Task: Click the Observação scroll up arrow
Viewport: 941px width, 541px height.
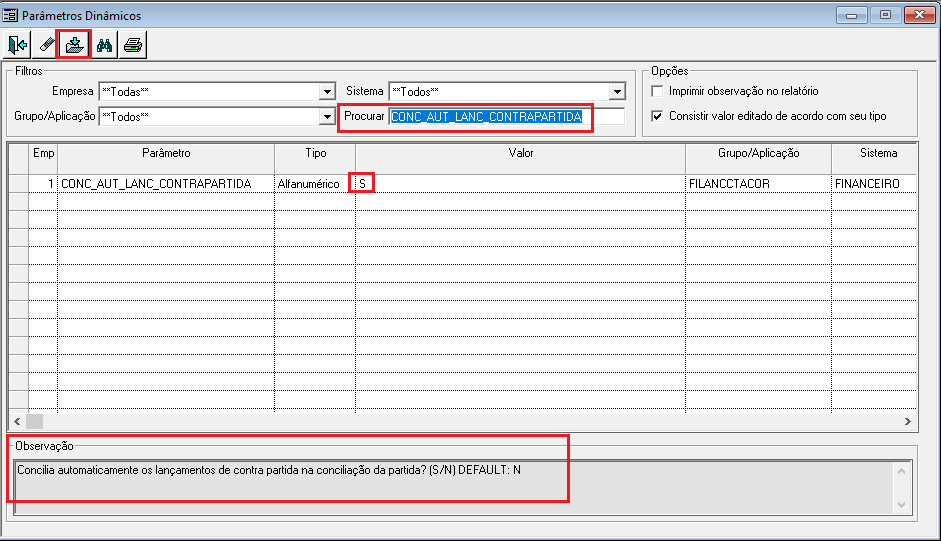Action: tap(901, 471)
